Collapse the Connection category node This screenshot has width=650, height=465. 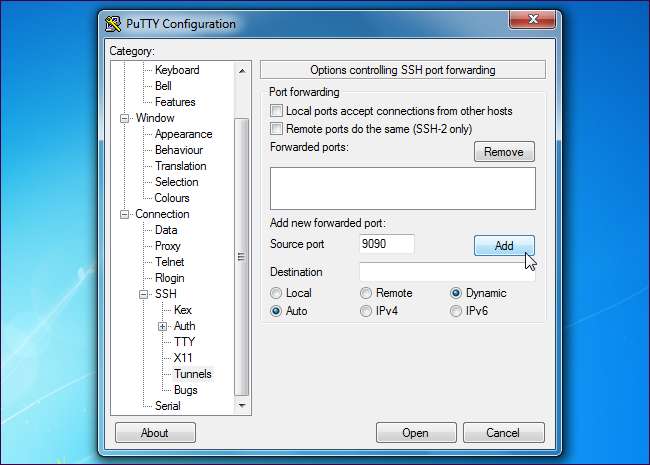coord(125,214)
